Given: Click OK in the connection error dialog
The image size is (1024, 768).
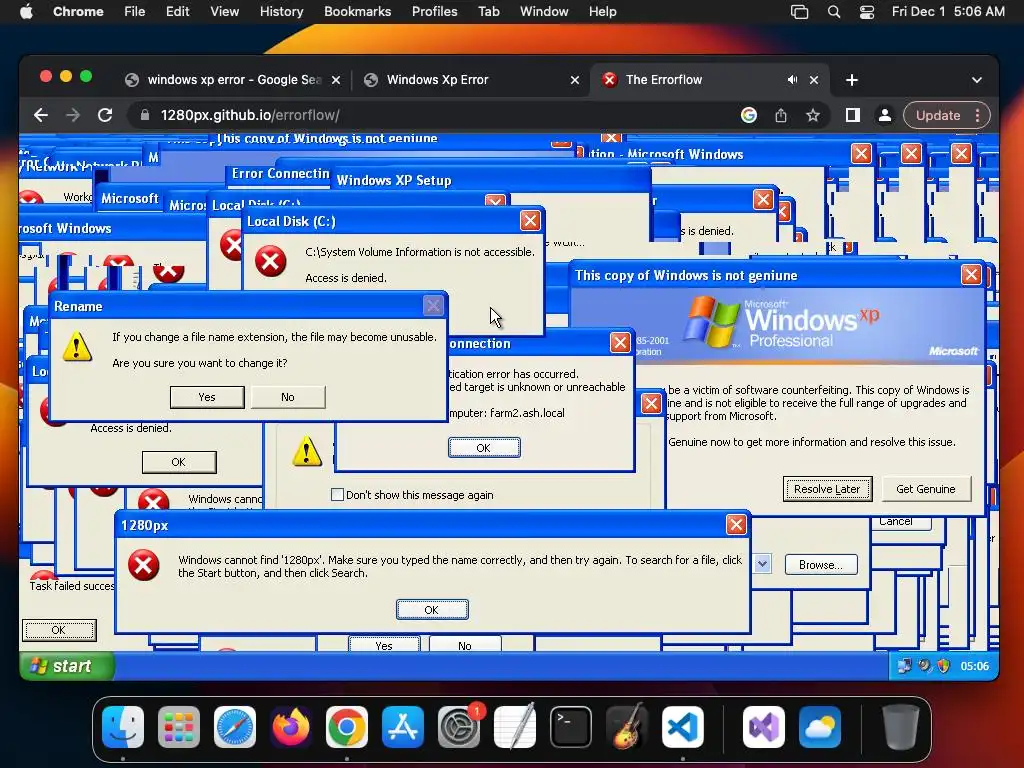Looking at the screenshot, I should point(484,448).
